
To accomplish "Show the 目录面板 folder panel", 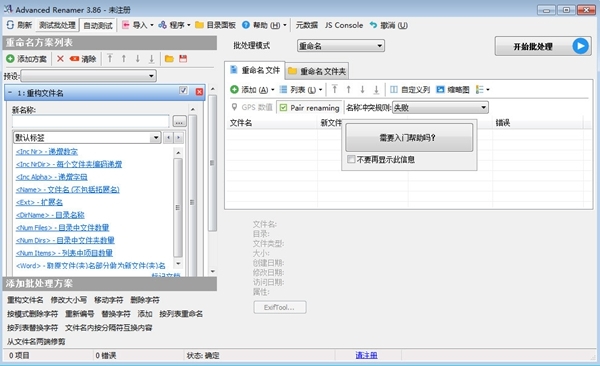I will point(215,25).
